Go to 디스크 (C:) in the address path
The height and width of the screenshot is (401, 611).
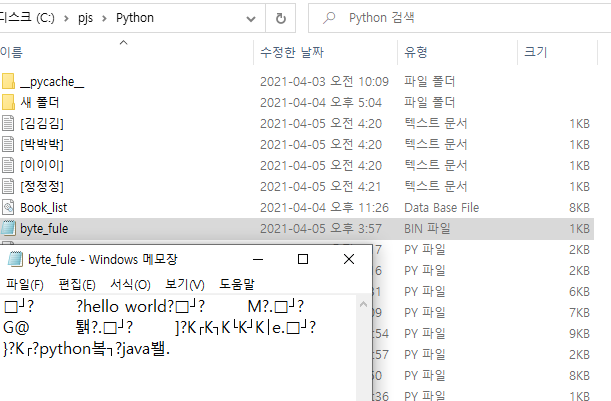tap(27, 18)
